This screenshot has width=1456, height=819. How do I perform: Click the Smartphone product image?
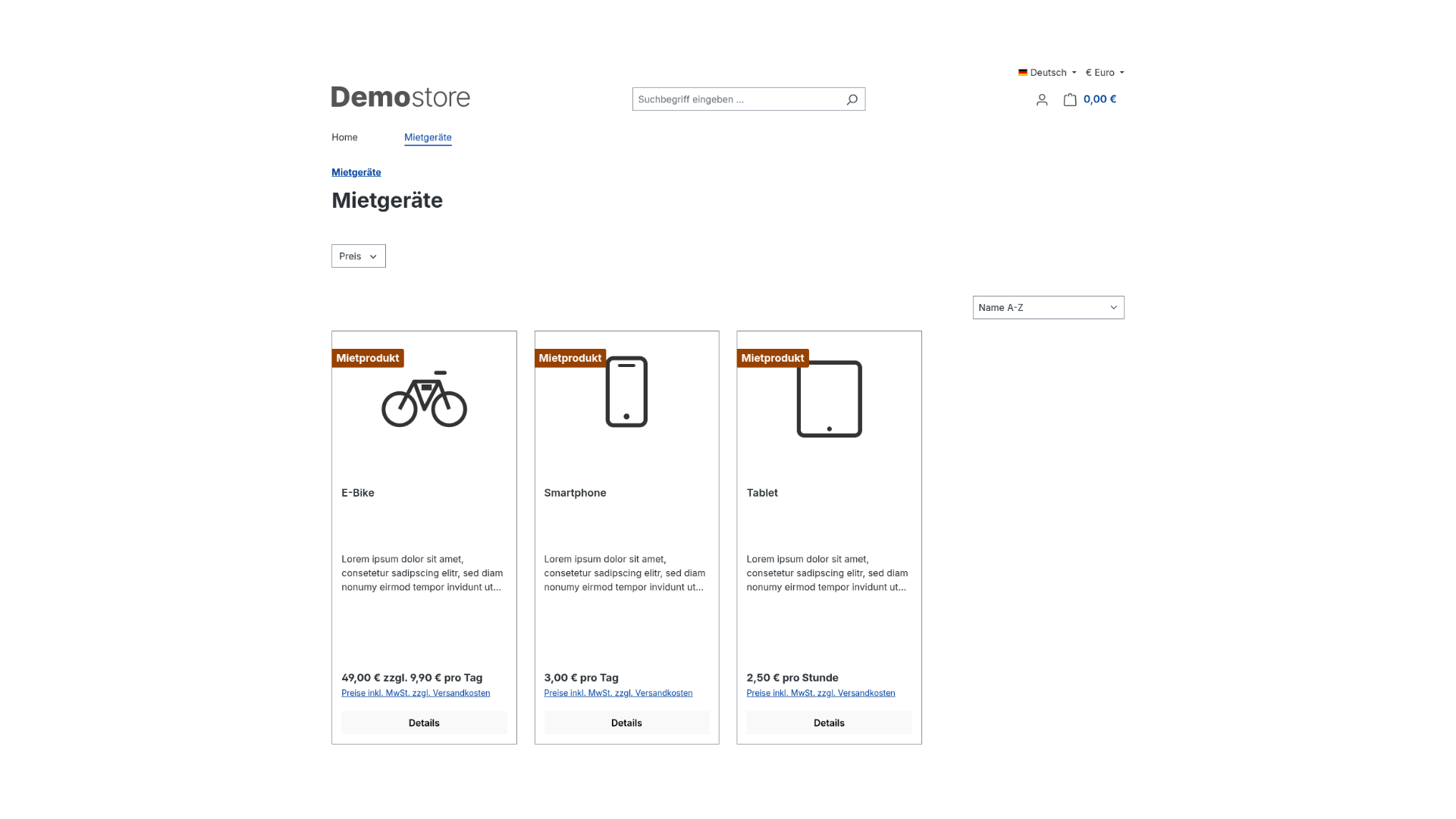pos(626,391)
